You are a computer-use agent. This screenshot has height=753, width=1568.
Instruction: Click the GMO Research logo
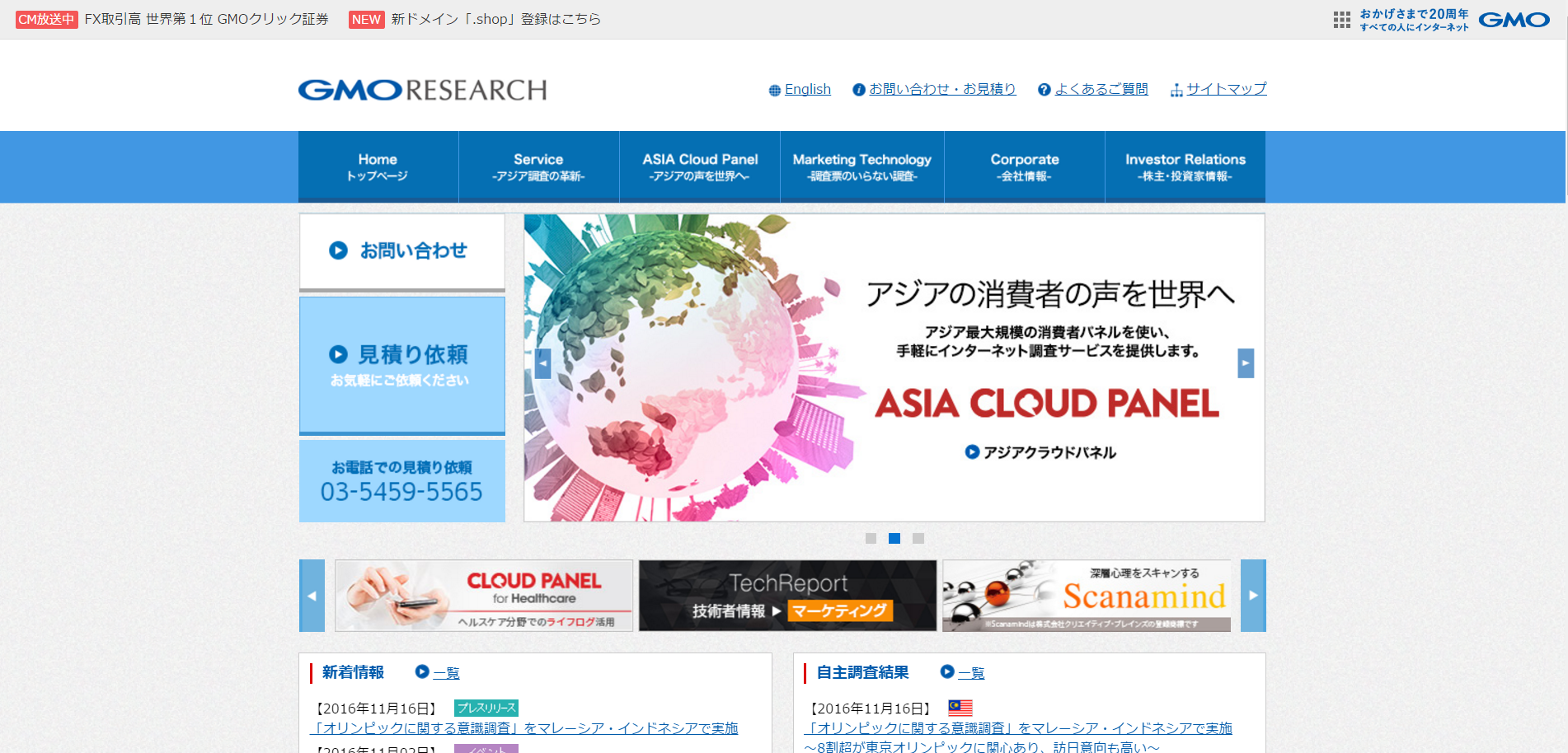tap(422, 90)
